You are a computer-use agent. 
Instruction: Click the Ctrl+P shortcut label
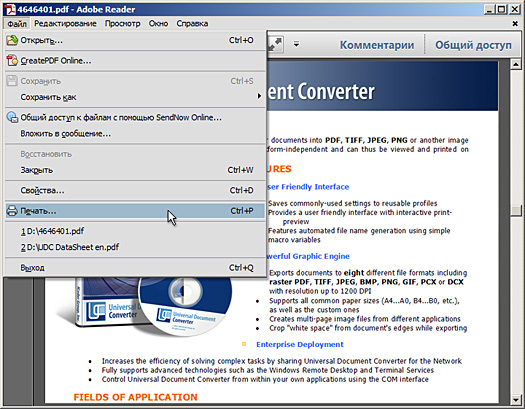tap(242, 211)
